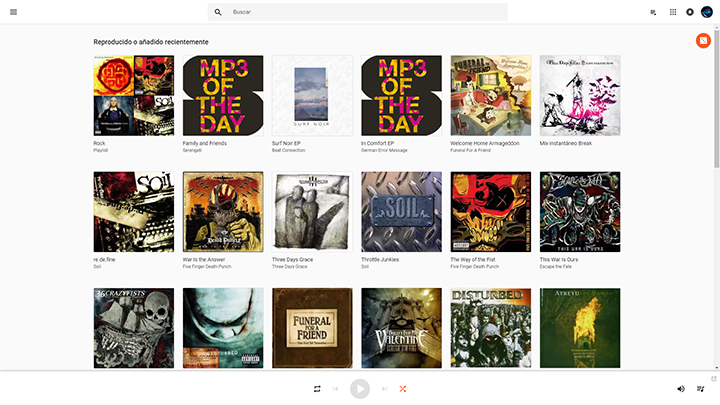Skip to next track
720x405 pixels.
384,389
